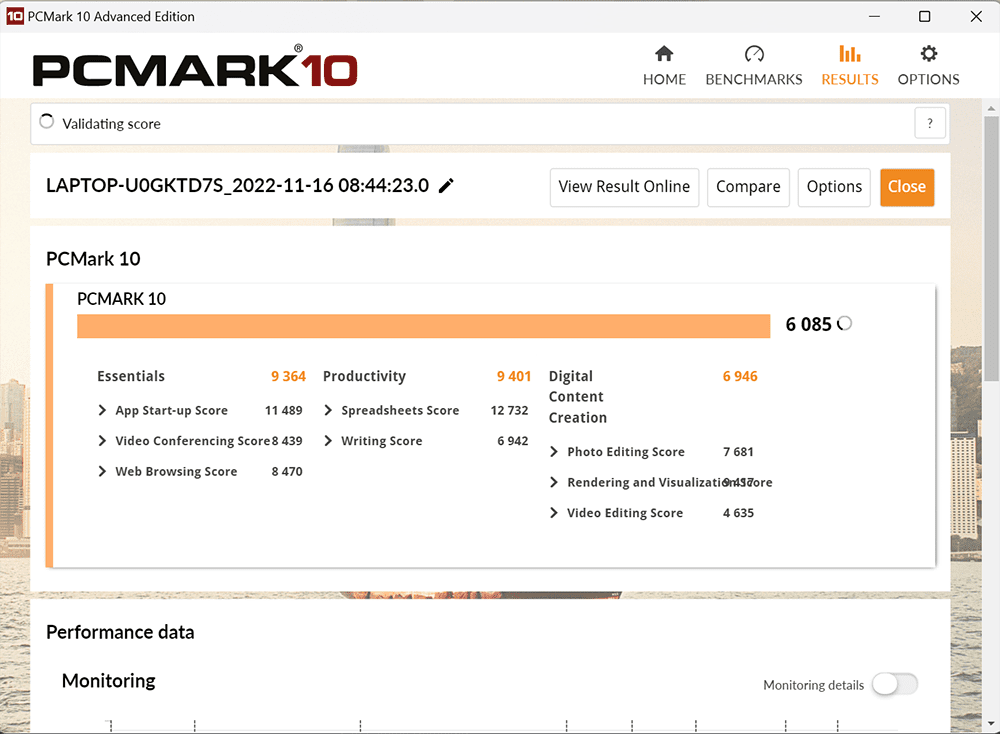This screenshot has width=1000, height=734.
Task: Open the HOME tab label
Action: coord(664,79)
